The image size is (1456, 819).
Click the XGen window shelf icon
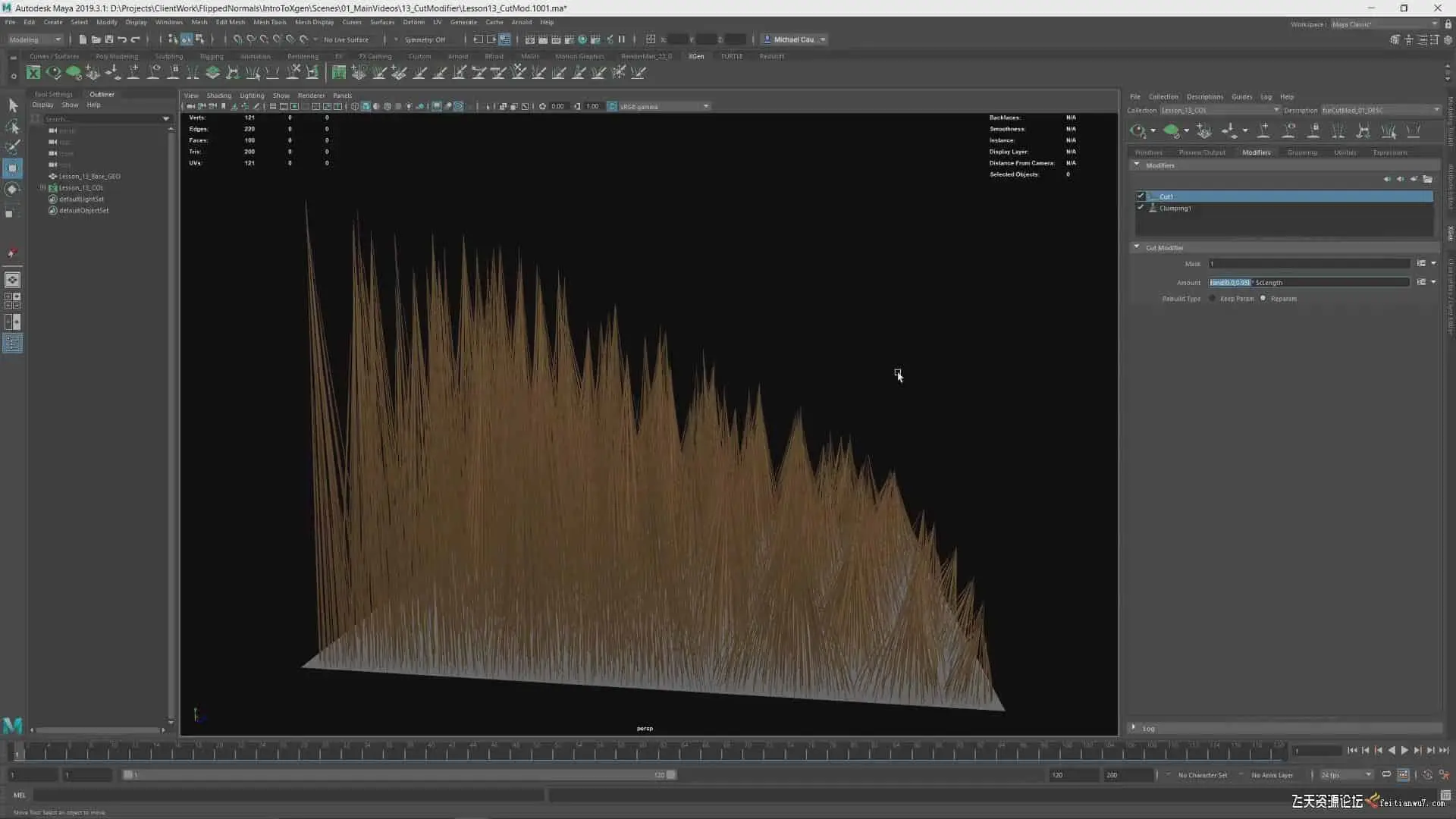pos(33,73)
